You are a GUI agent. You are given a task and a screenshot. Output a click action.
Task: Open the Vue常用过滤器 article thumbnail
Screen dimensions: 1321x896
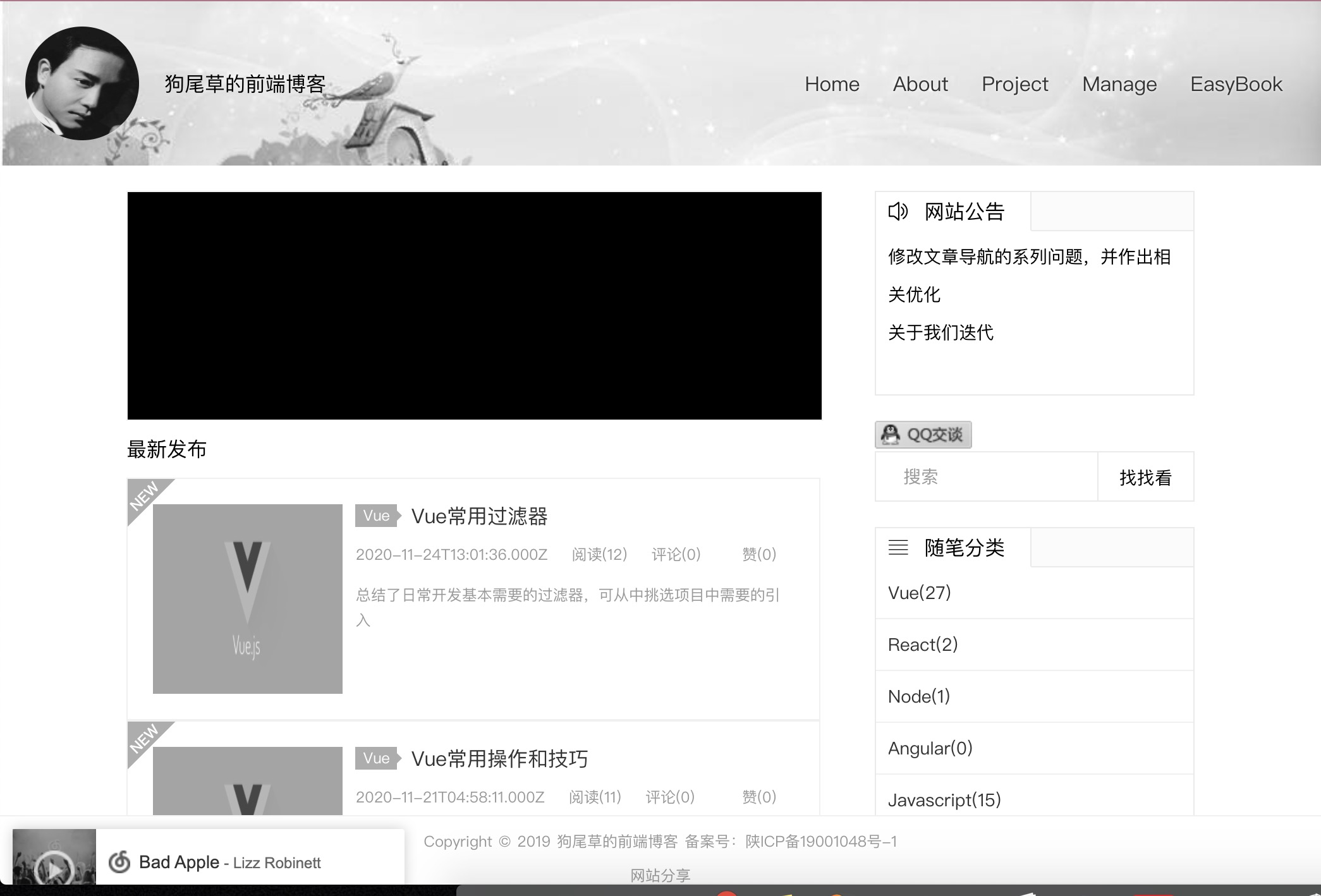click(x=248, y=599)
